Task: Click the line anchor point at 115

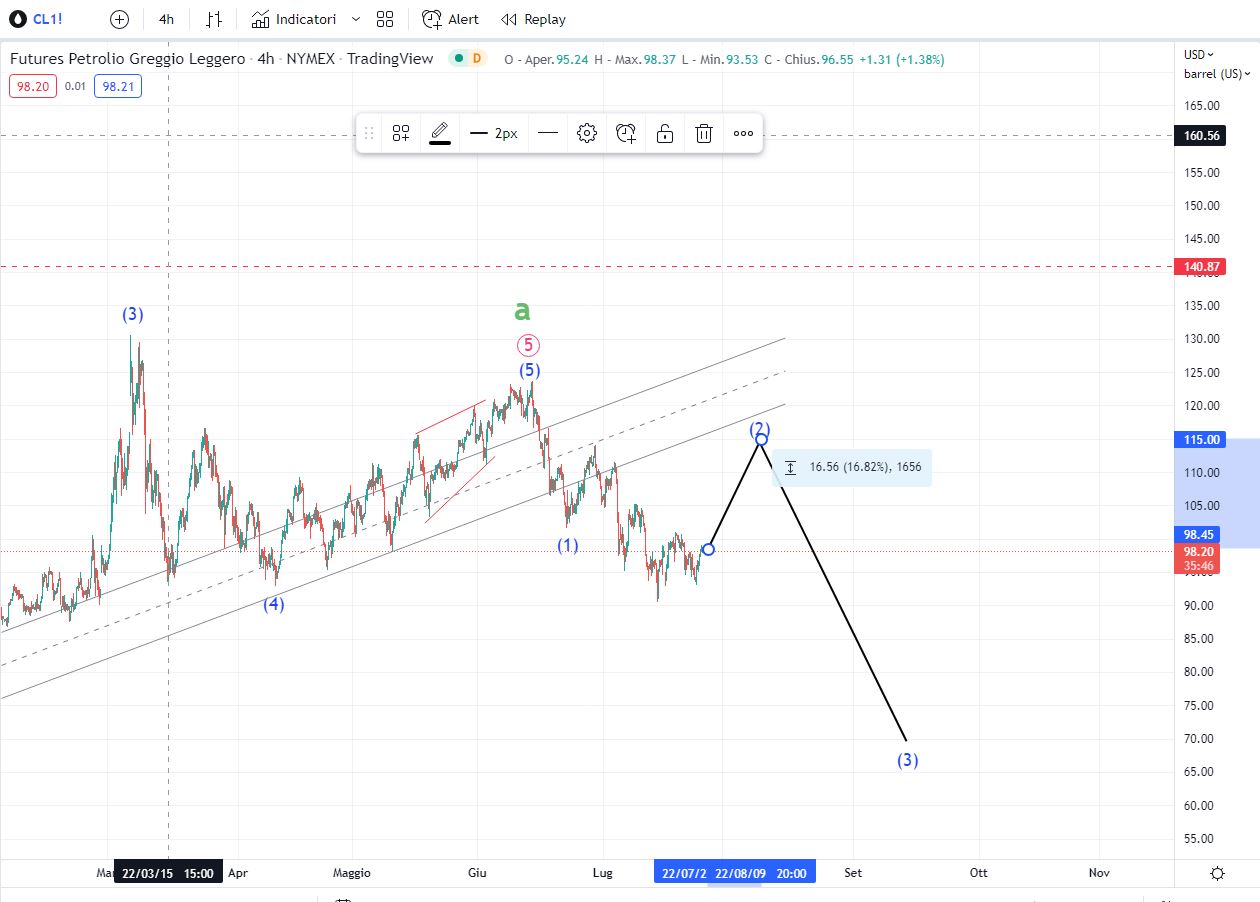Action: click(761, 439)
